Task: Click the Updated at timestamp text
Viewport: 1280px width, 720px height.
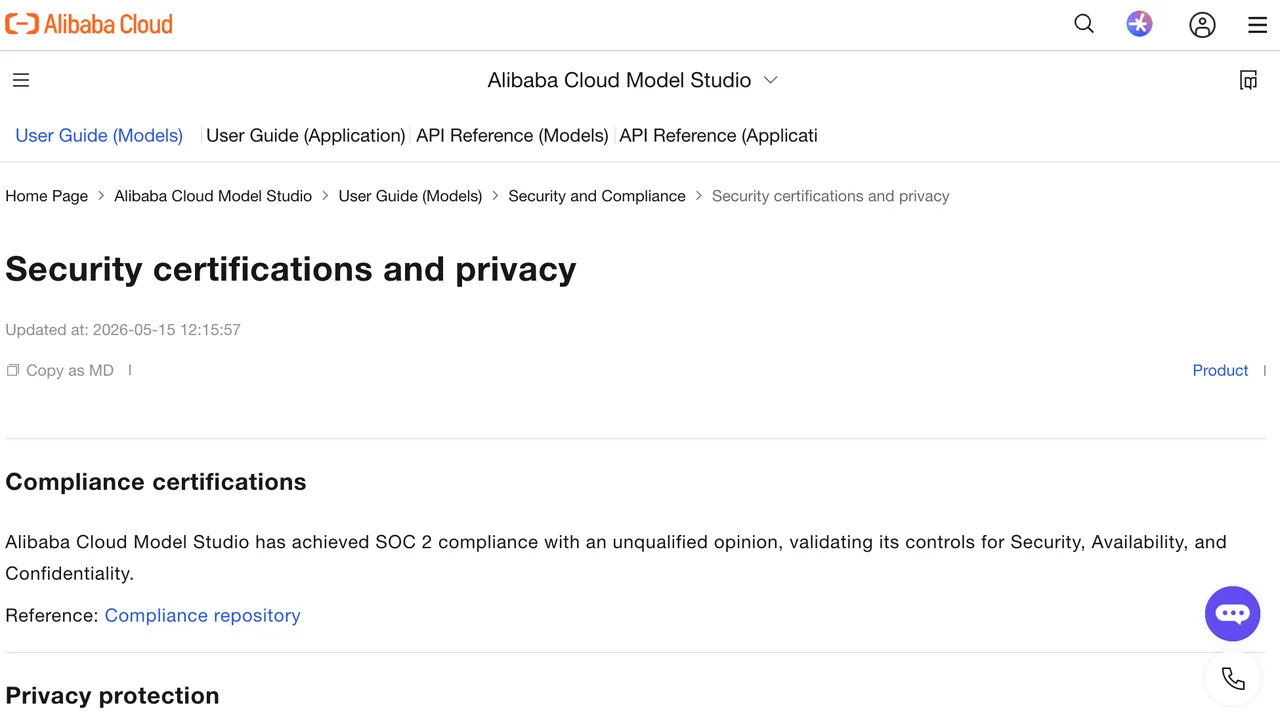Action: pyautogui.click(x=123, y=330)
